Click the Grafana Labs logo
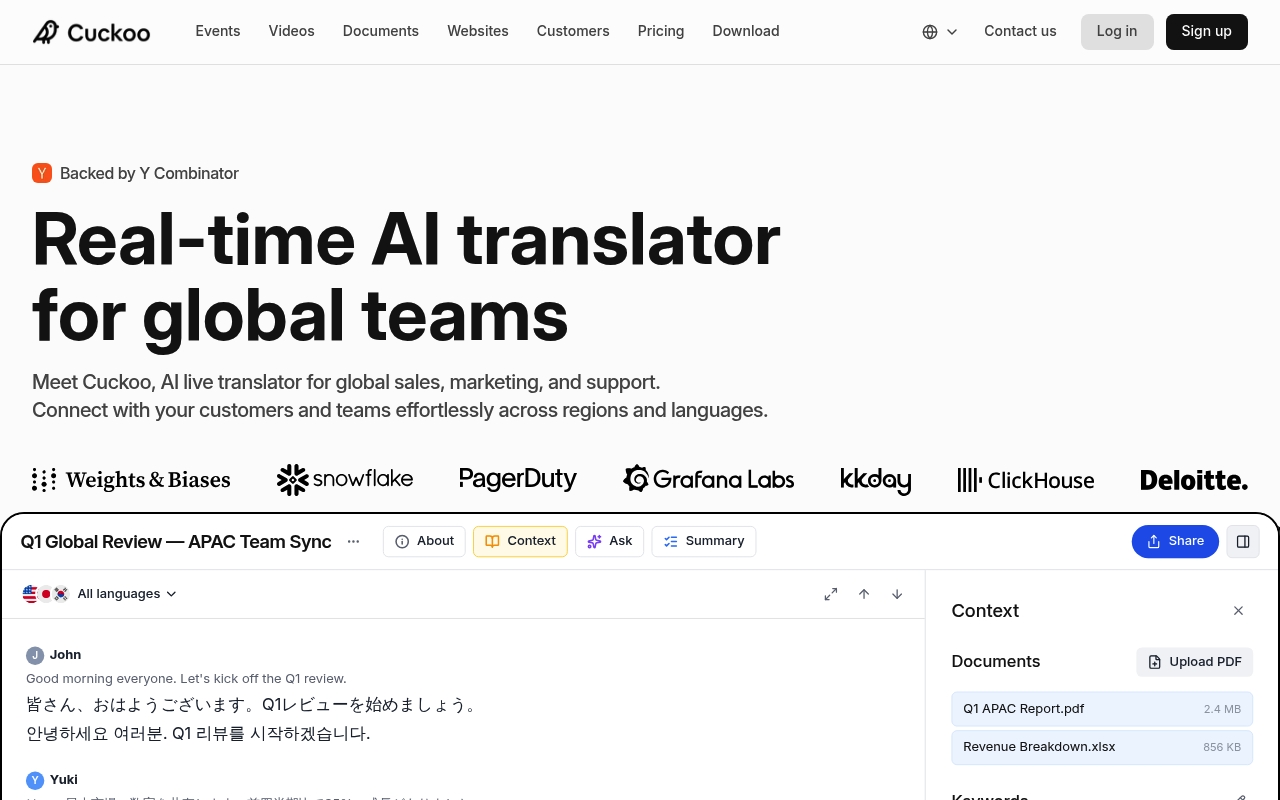The height and width of the screenshot is (800, 1280). (x=709, y=480)
